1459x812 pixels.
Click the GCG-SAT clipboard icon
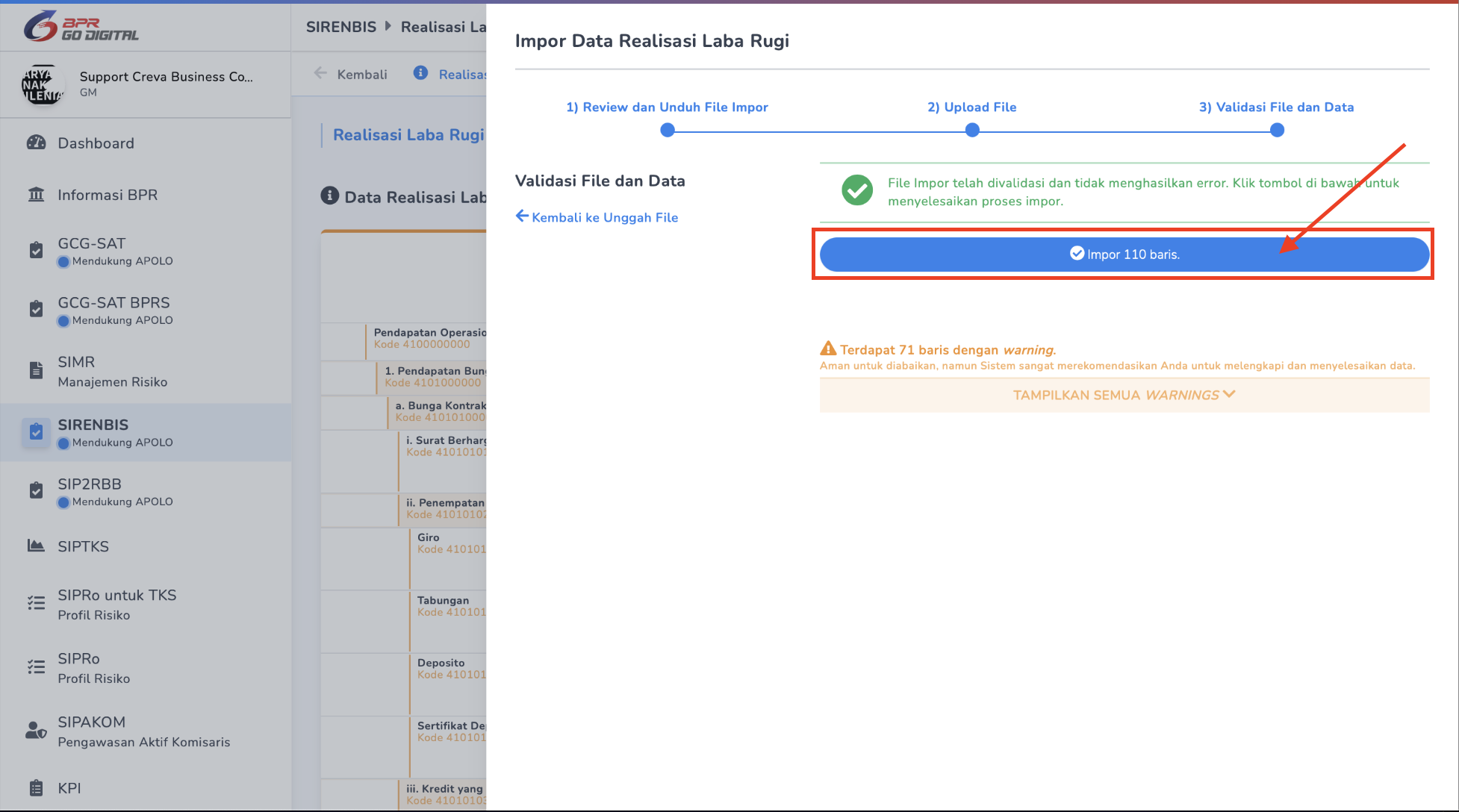36,250
